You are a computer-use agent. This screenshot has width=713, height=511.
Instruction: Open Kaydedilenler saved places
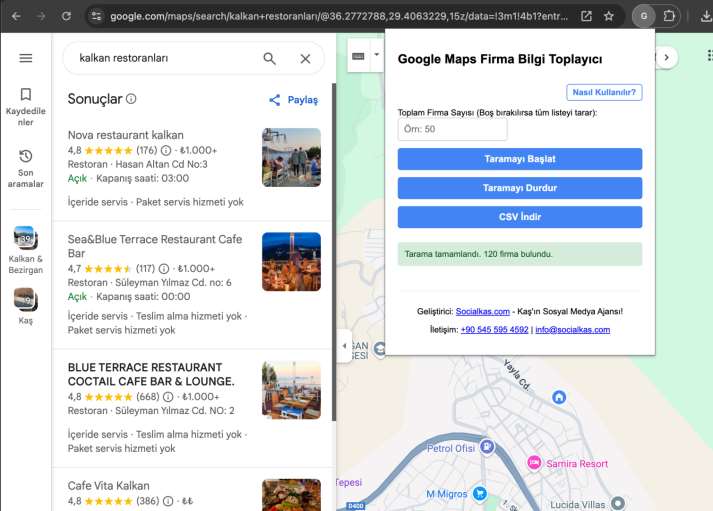(x=26, y=106)
